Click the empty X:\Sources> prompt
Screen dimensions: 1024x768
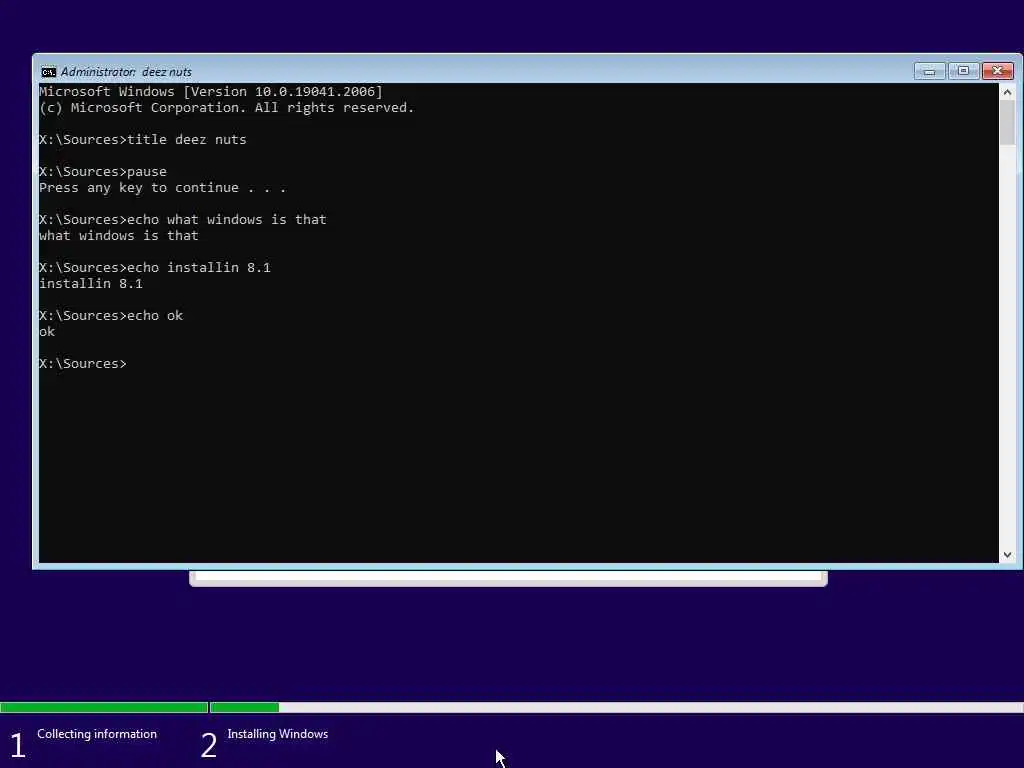point(82,364)
